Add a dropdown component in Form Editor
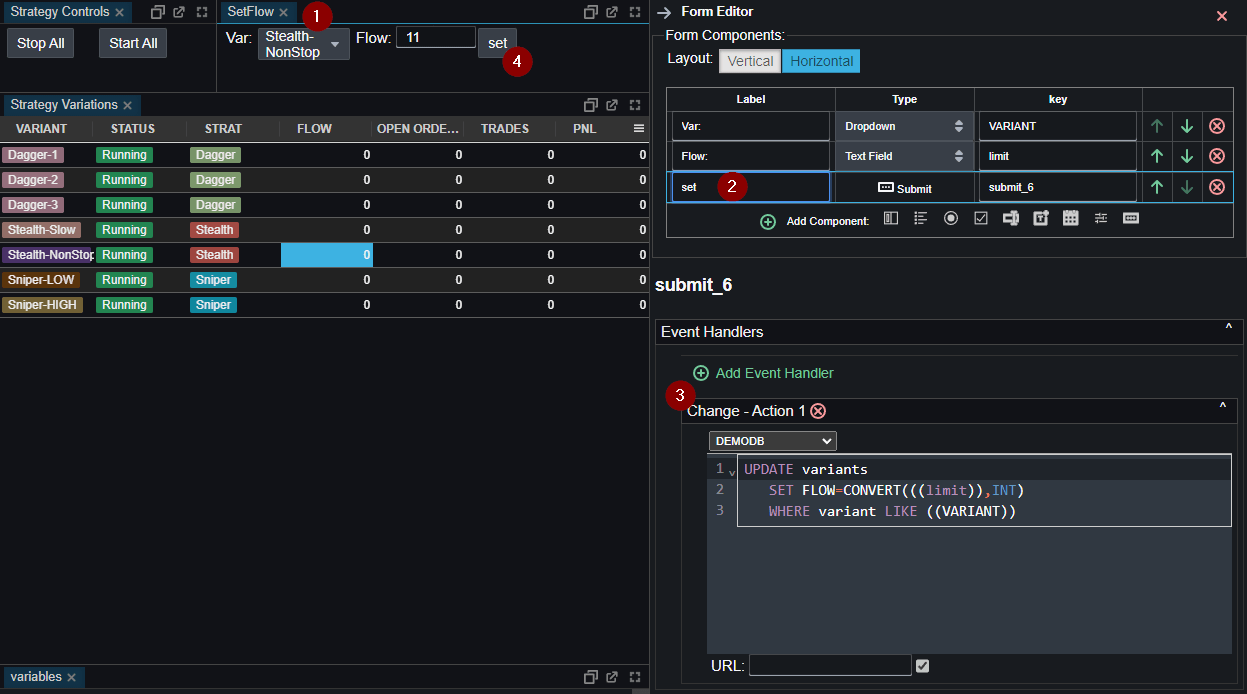Screen dimensions: 1247x694 point(891,218)
